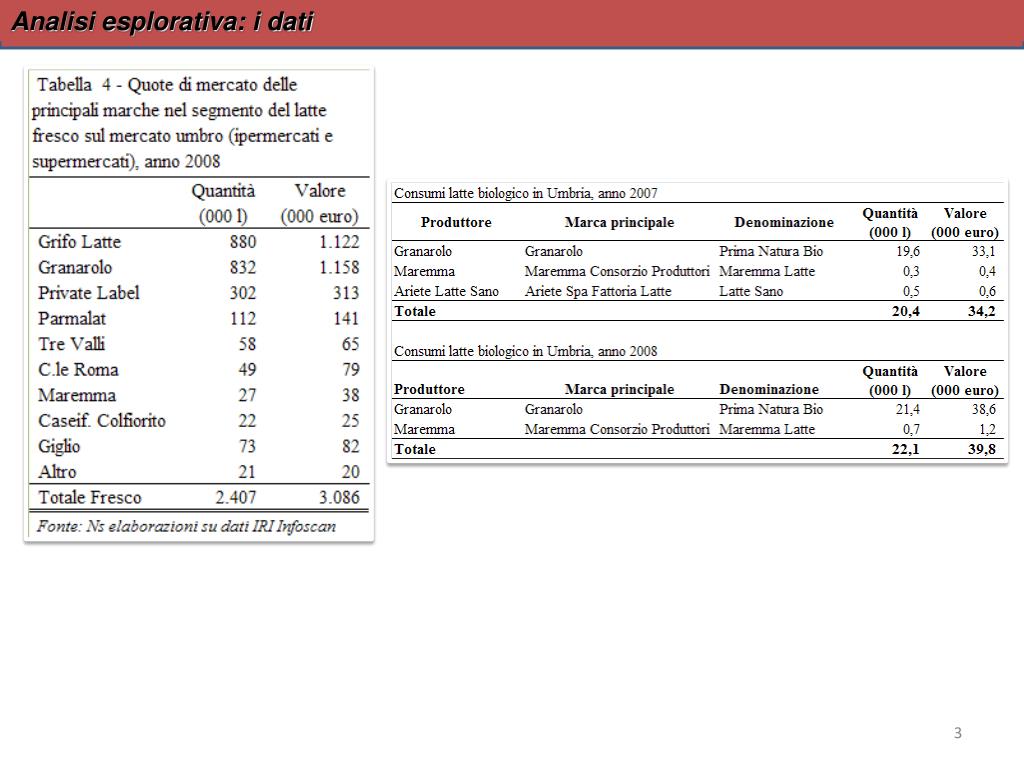Click C.le Roma value 79

point(351,370)
